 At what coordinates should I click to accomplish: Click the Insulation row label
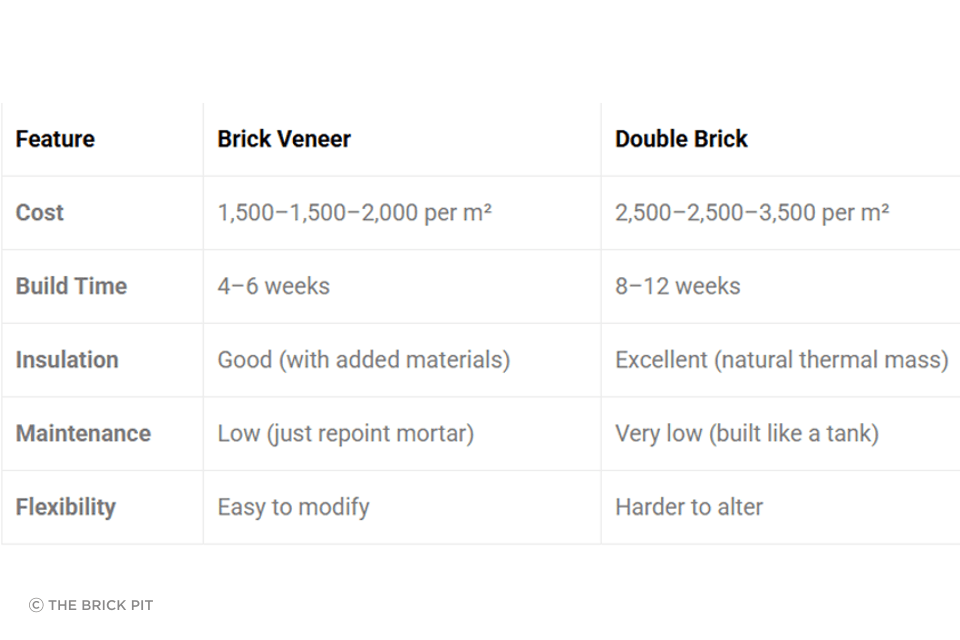pos(67,360)
